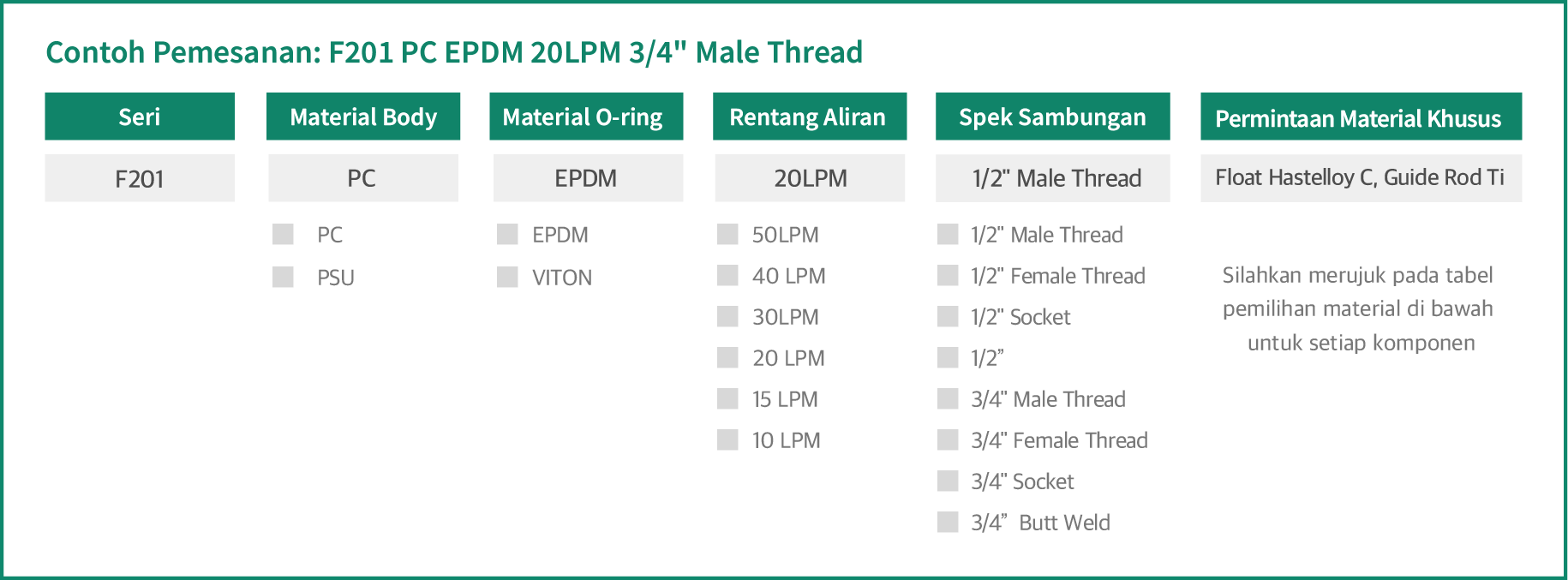Check 1/2" Female Thread option
Image resolution: width=1568 pixels, height=580 pixels.
(948, 275)
